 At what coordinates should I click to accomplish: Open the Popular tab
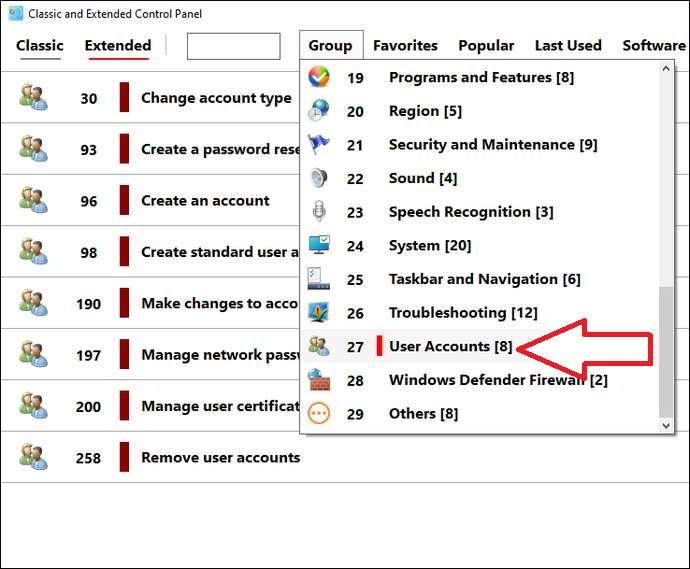click(x=486, y=45)
